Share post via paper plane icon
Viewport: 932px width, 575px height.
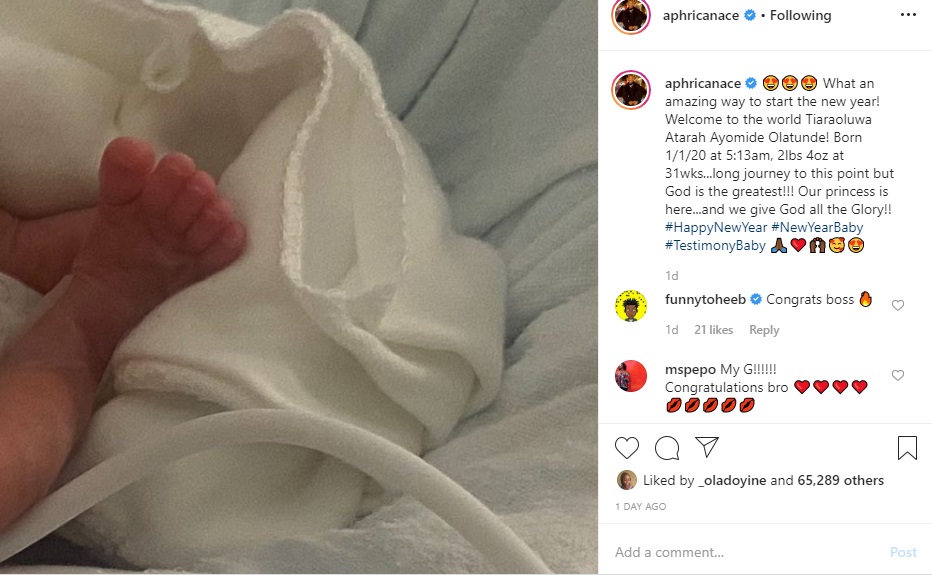707,447
